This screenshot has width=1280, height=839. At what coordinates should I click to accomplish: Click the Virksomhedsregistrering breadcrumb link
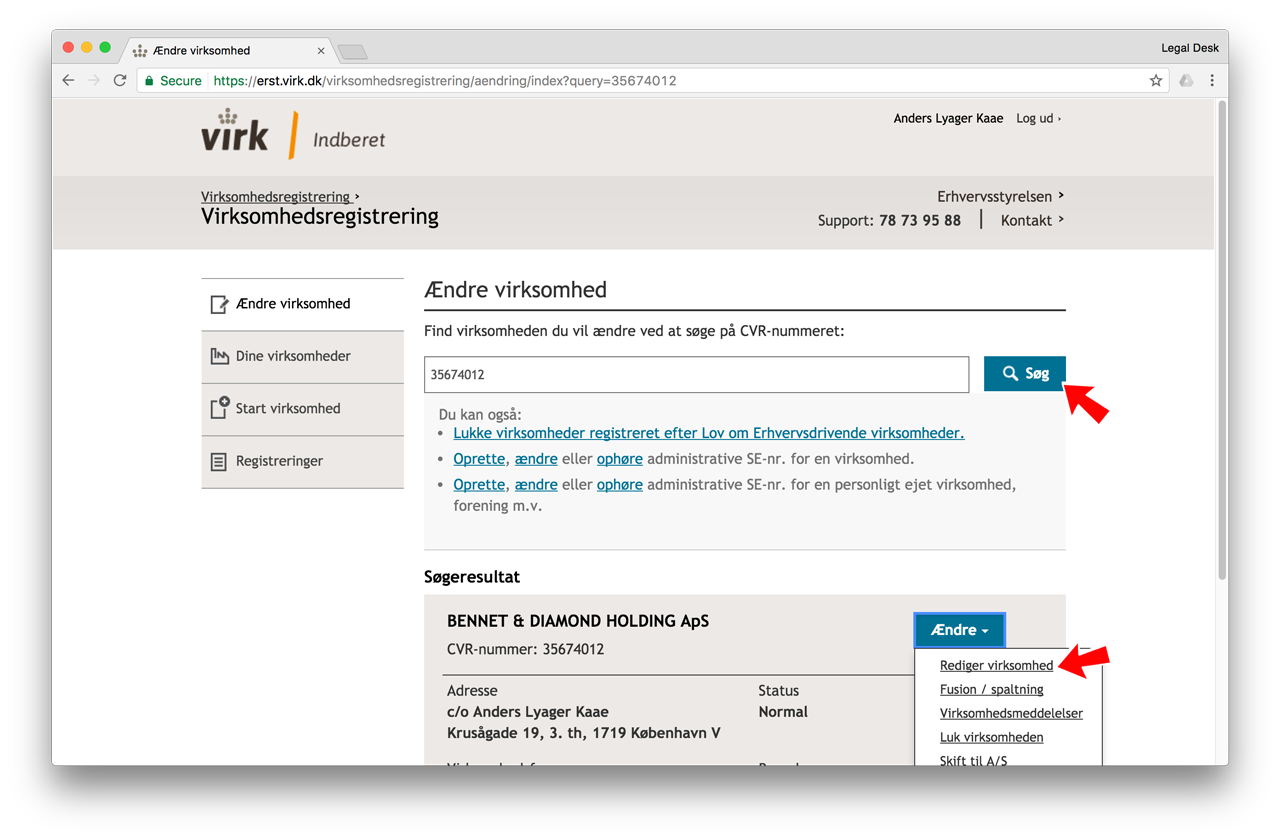[x=279, y=197]
